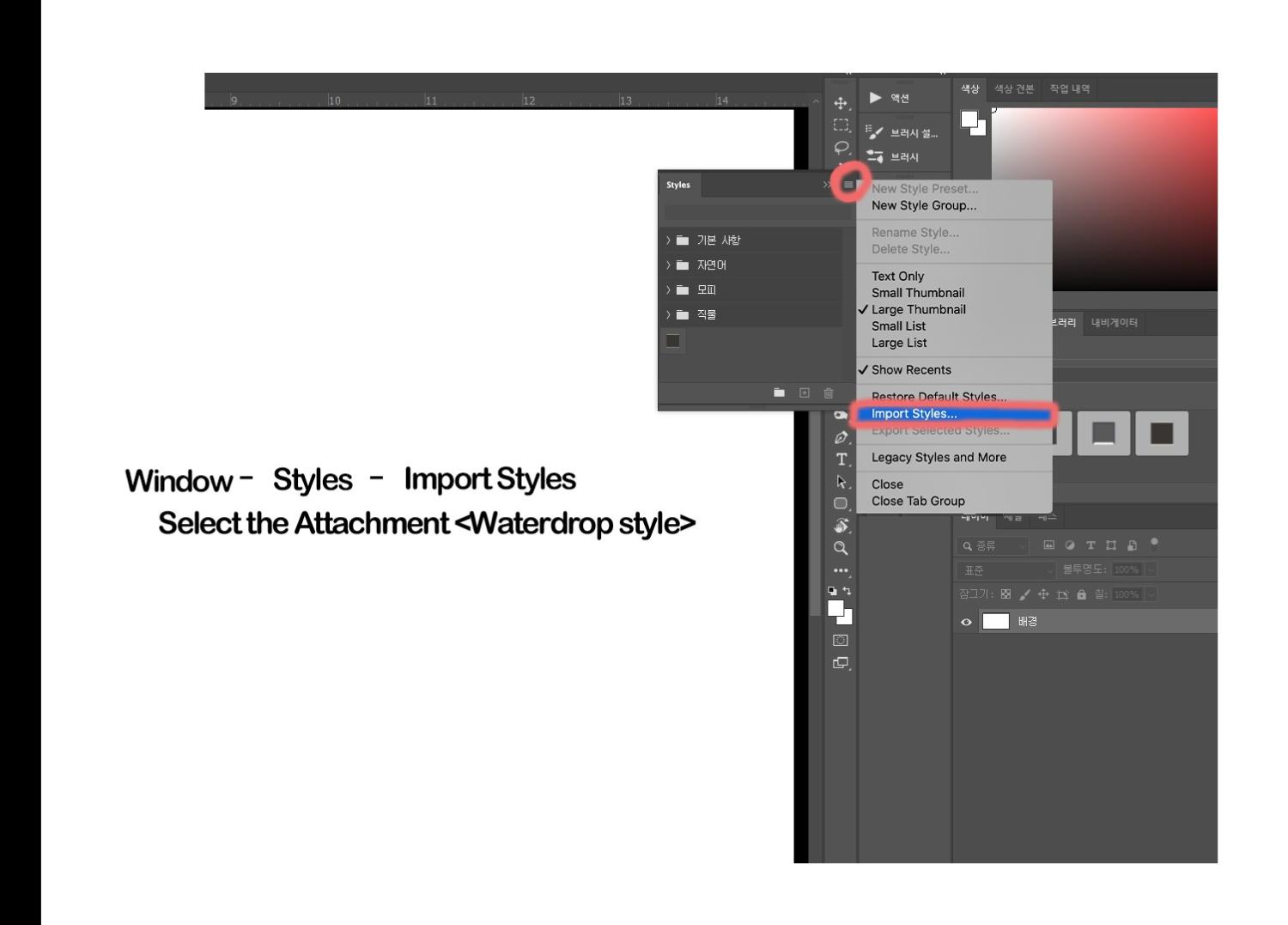
Task: Toggle prevent artboard auto-nesting lock icon
Action: coord(1062,594)
